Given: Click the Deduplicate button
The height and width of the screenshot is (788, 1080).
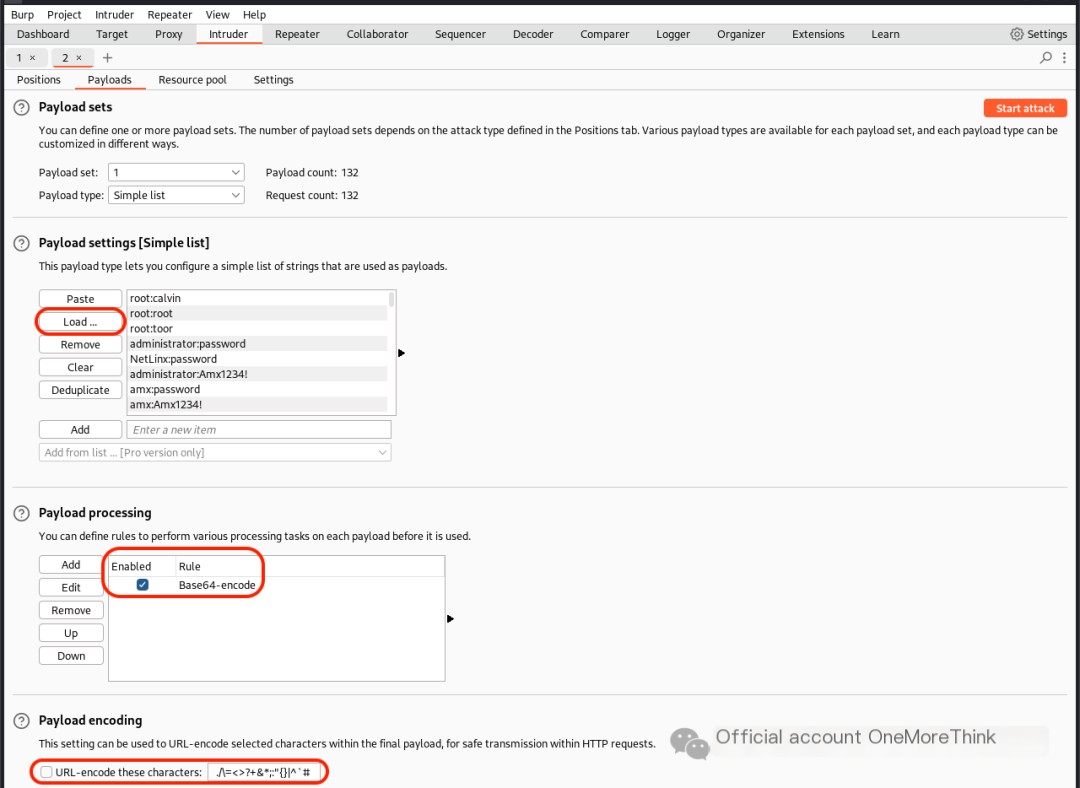Looking at the screenshot, I should pos(81,390).
